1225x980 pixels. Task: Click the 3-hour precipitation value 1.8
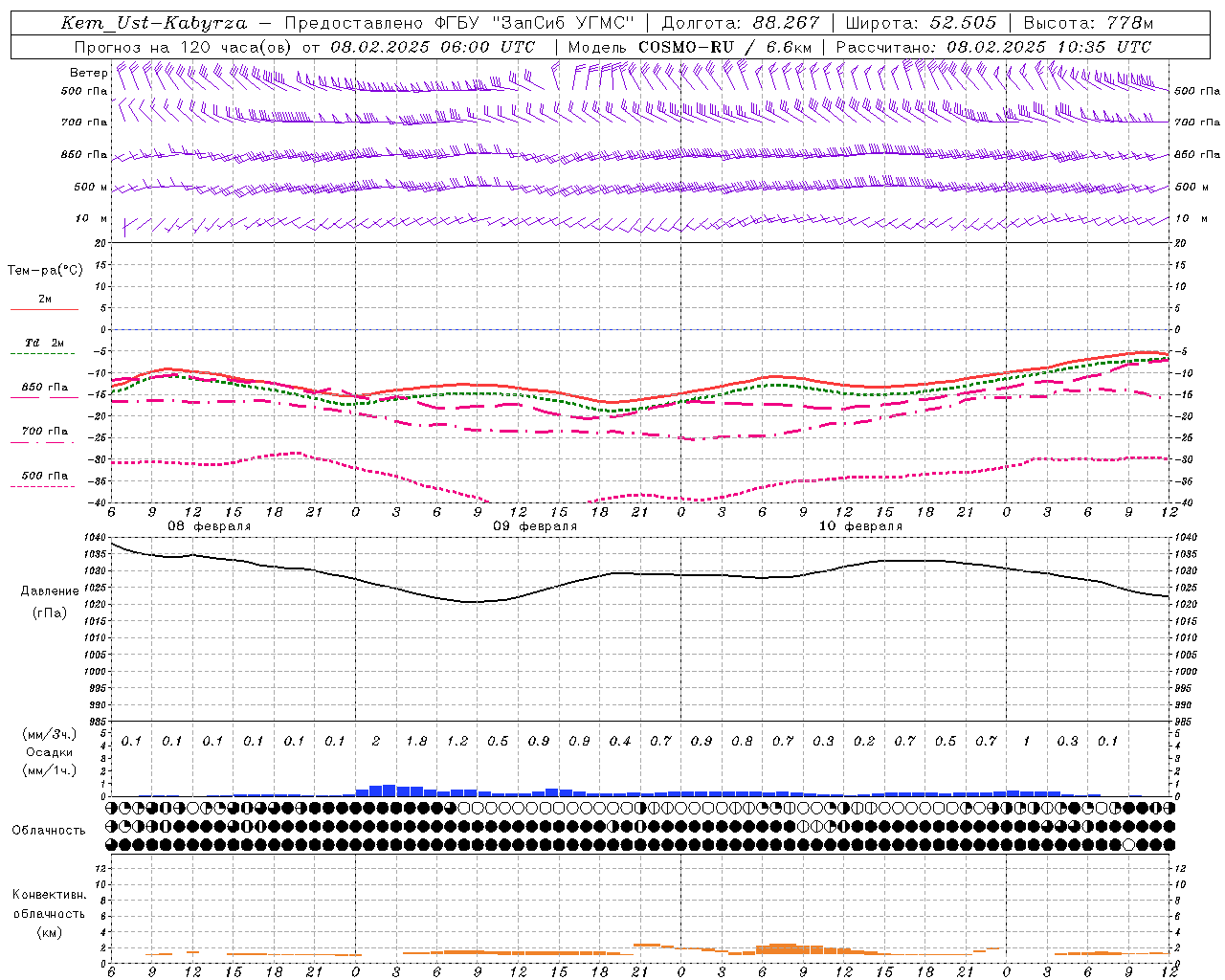coord(416,741)
